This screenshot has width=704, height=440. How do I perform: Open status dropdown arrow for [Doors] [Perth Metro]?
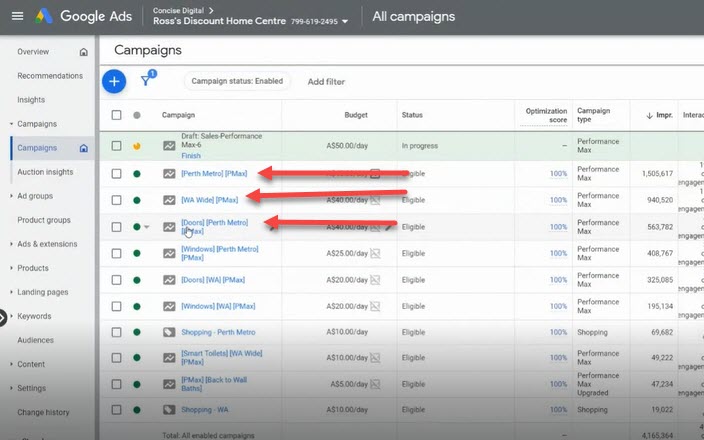(147, 227)
